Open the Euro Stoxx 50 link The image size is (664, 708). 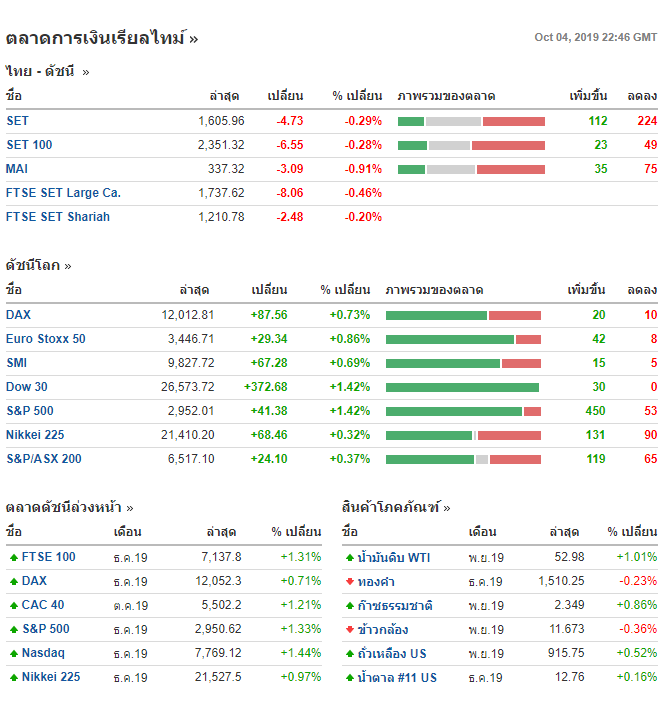[46, 339]
